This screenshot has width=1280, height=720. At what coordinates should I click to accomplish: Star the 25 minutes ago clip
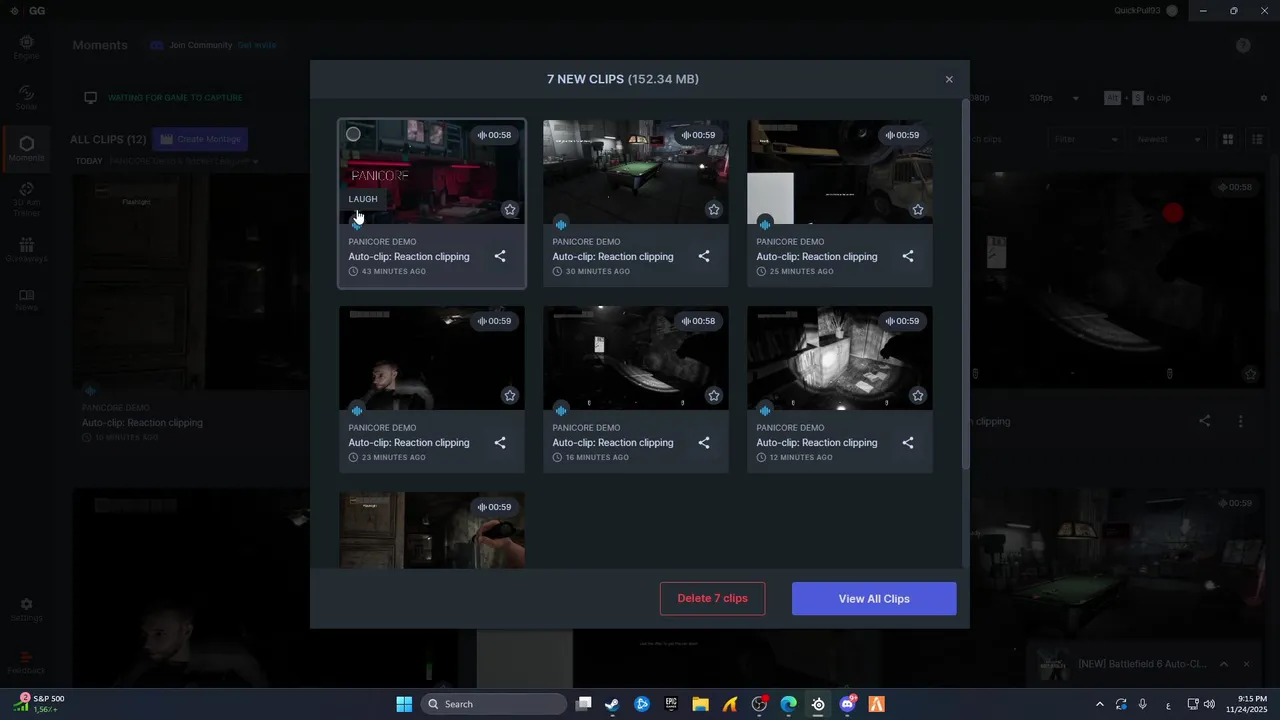click(918, 210)
